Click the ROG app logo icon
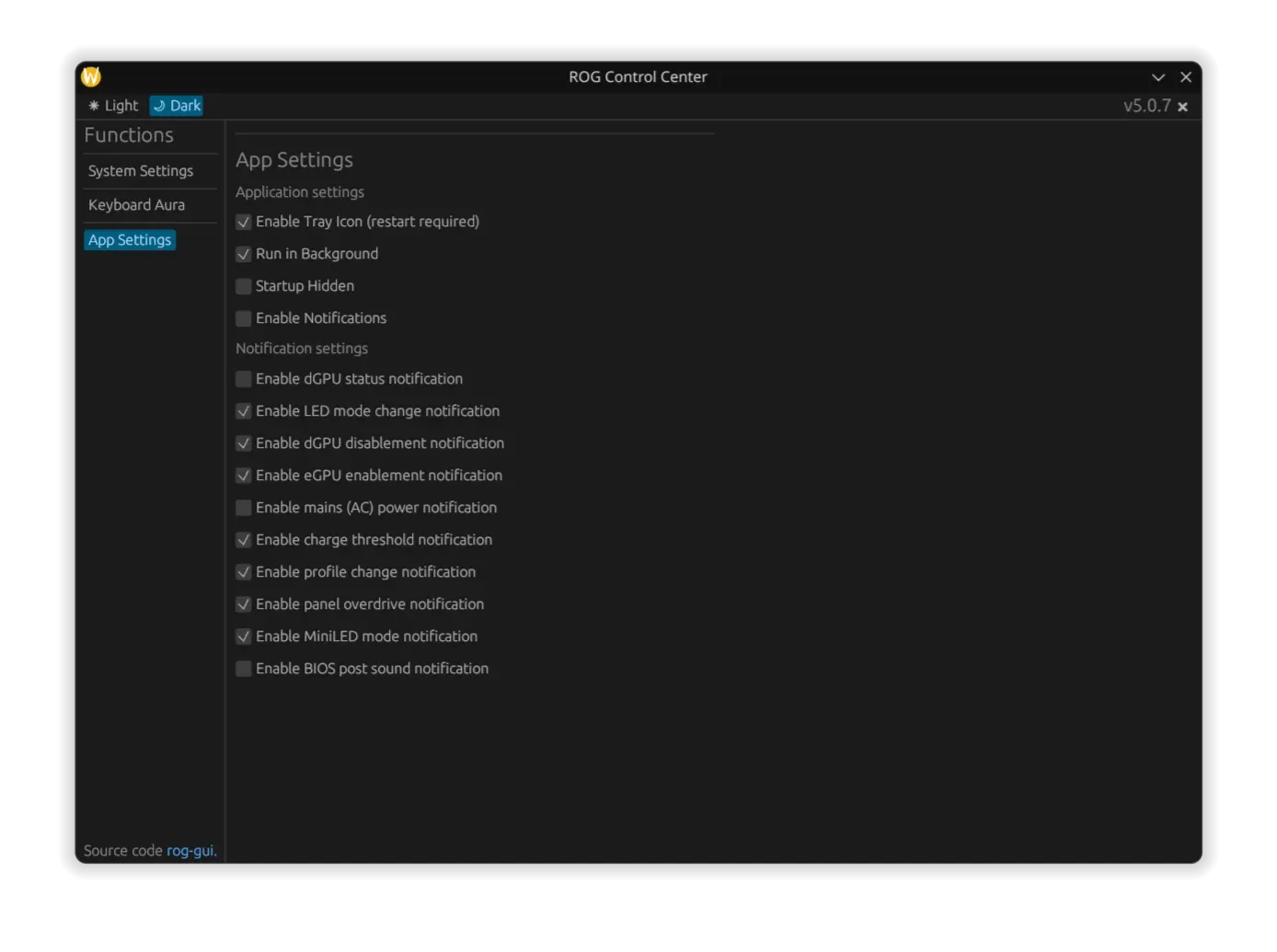 pyautogui.click(x=91, y=76)
